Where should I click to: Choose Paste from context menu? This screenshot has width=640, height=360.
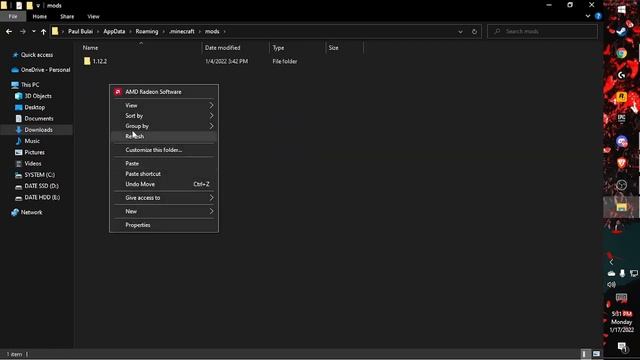tap(164, 163)
